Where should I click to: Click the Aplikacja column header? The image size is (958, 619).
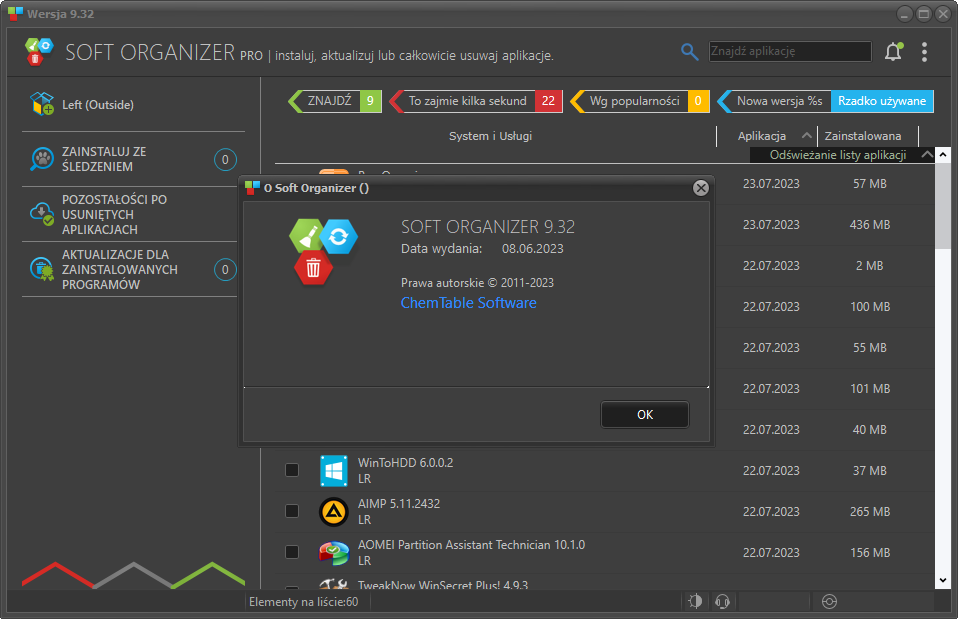click(761, 136)
